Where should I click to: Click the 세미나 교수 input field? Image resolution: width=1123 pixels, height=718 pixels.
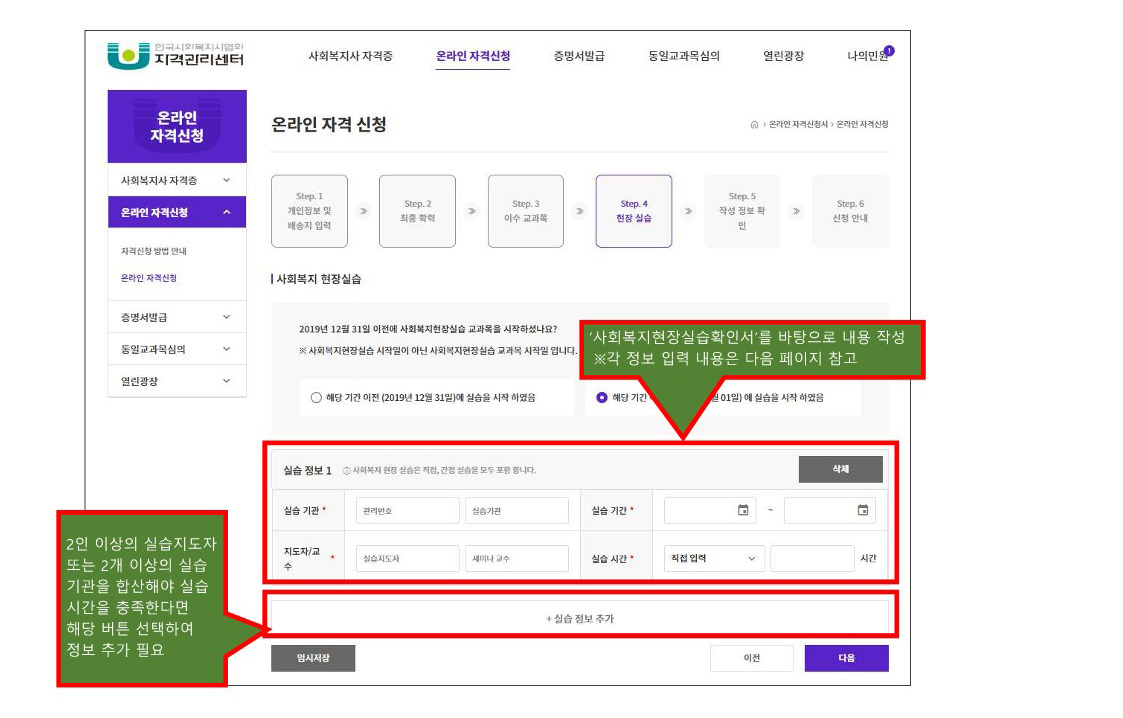point(517,558)
